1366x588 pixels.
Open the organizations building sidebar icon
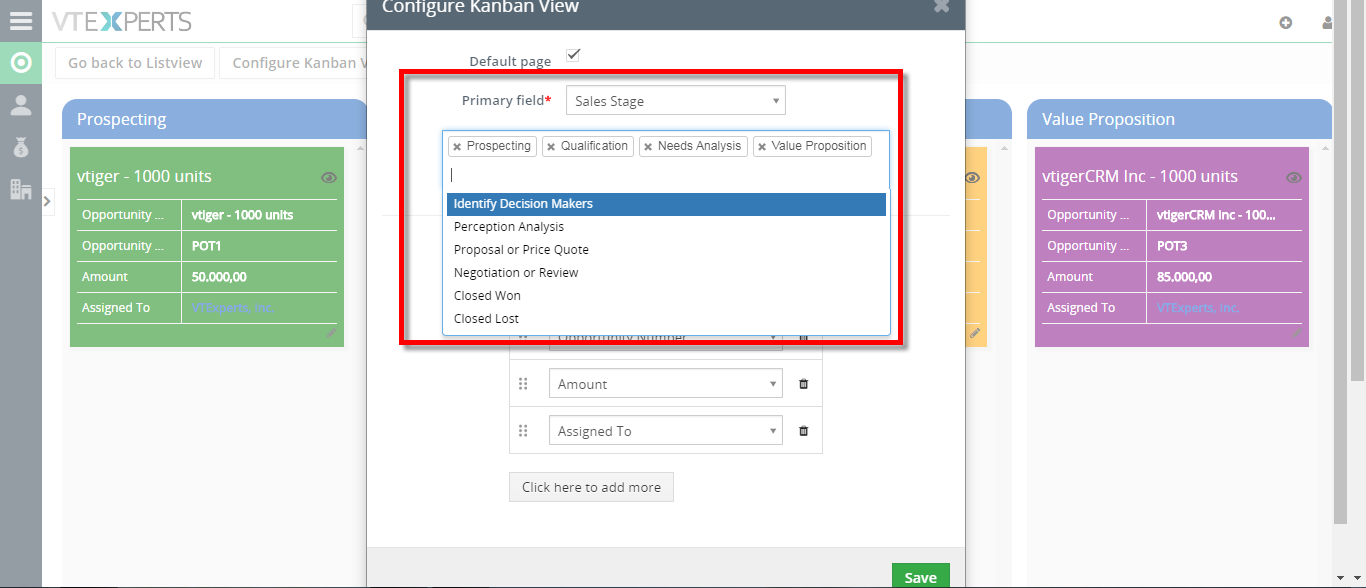coord(20,188)
